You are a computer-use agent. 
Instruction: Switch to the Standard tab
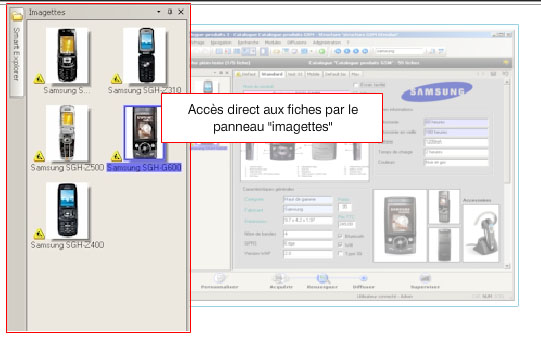272,74
